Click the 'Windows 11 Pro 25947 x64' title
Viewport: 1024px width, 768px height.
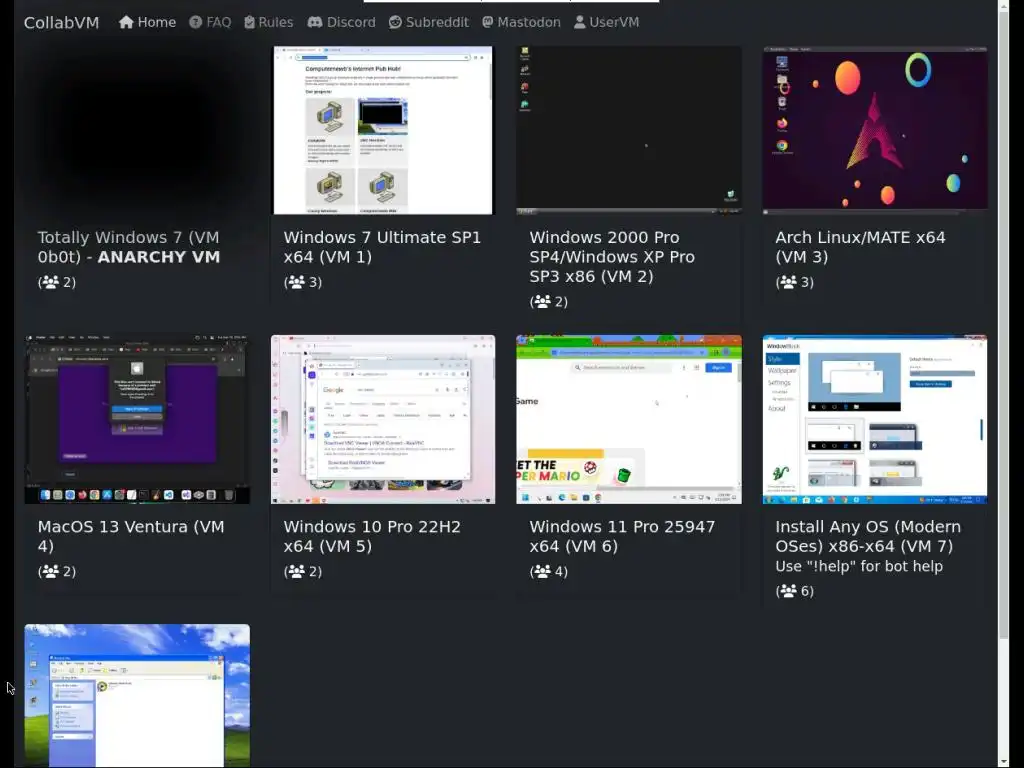coord(622,536)
